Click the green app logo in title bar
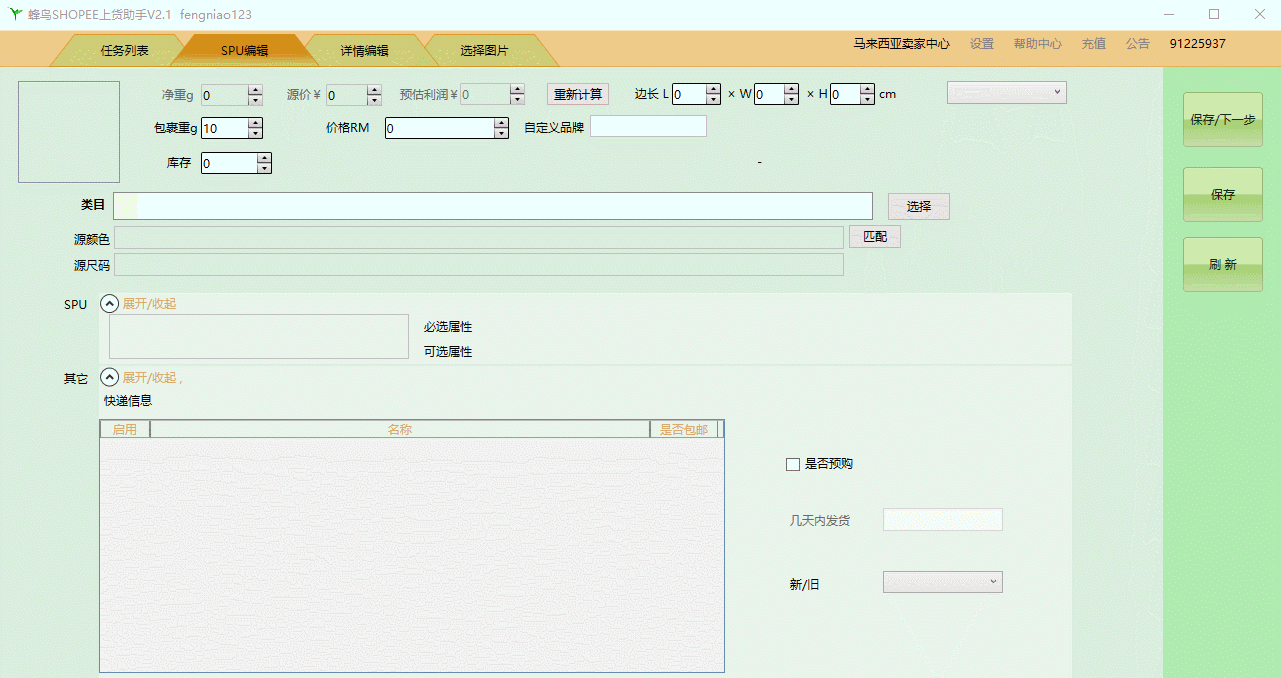1281x678 pixels. [15, 15]
